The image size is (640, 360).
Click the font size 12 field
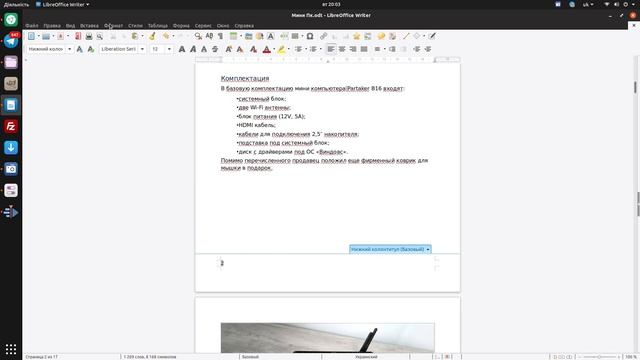[x=158, y=49]
